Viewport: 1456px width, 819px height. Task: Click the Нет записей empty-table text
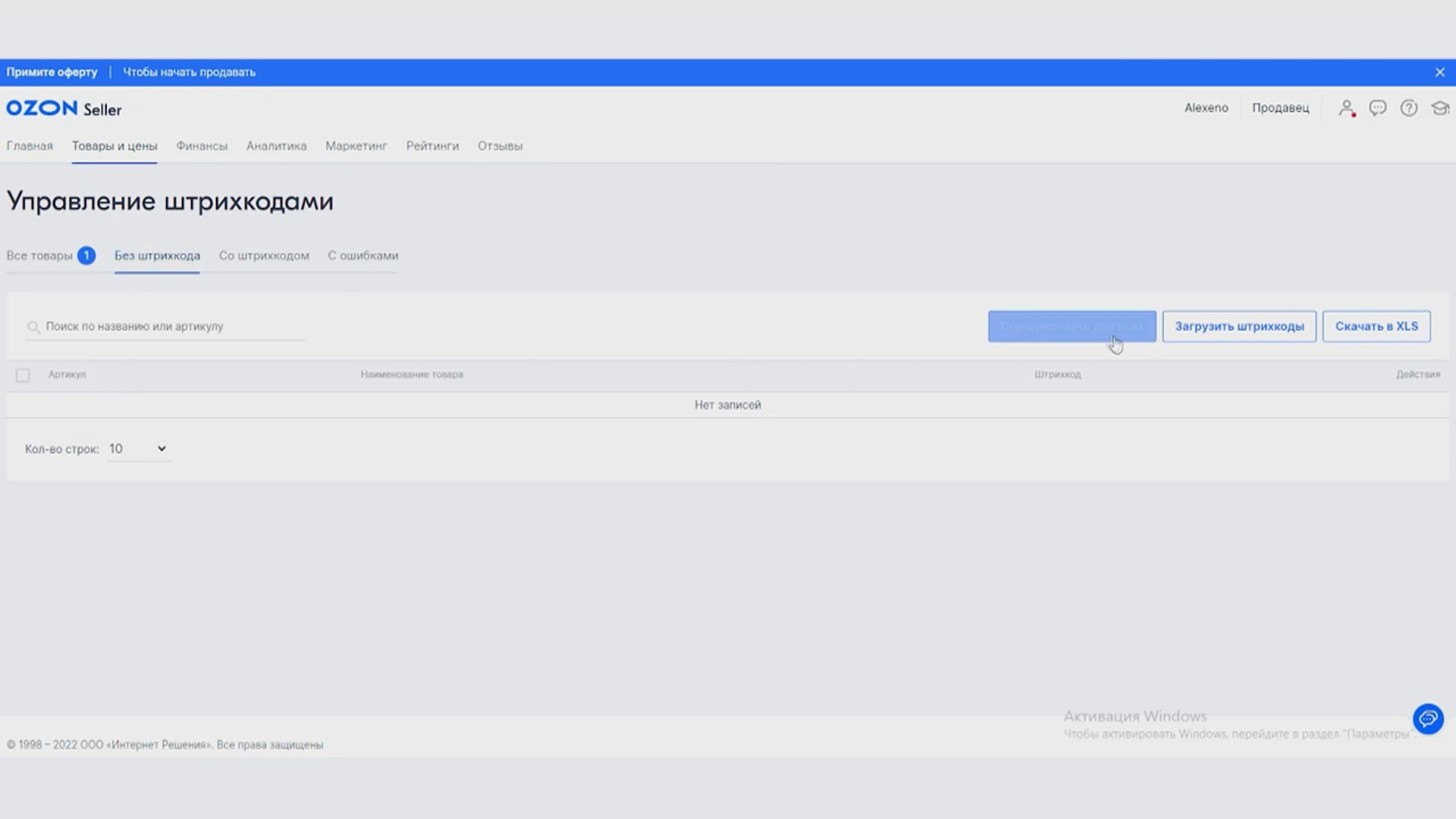point(727,405)
